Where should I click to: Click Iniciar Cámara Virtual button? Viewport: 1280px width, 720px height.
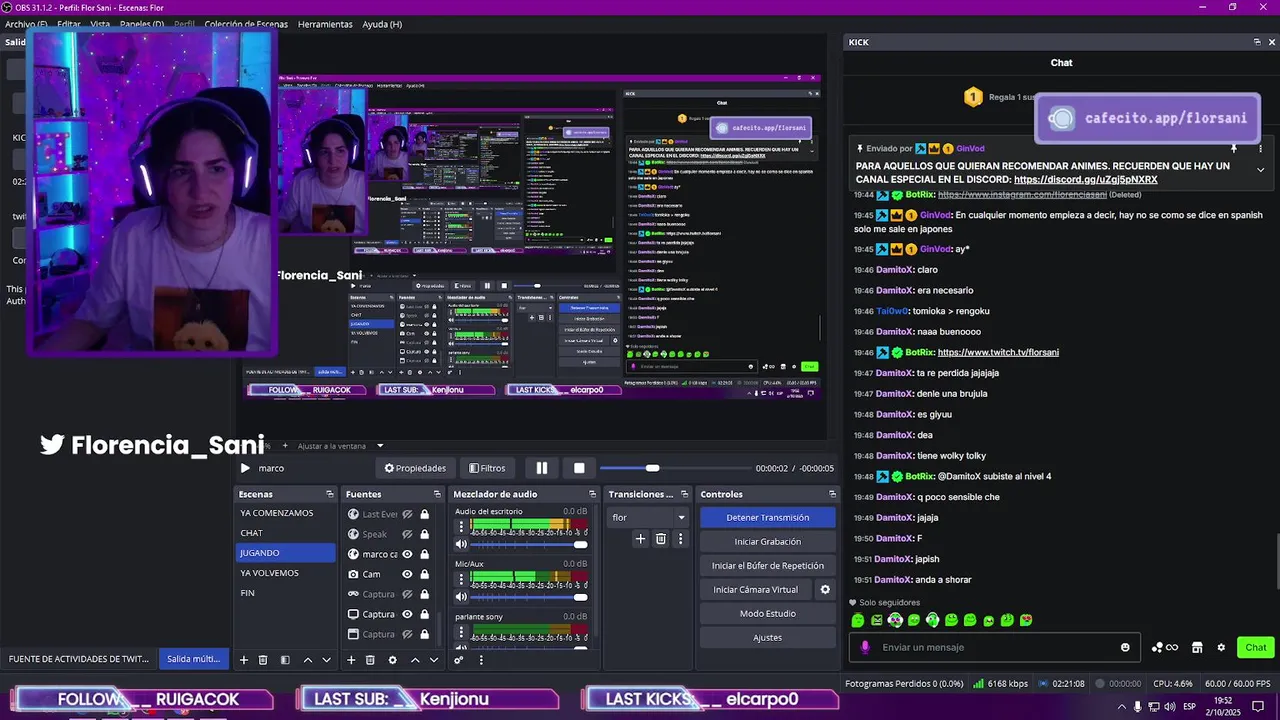[x=756, y=589]
